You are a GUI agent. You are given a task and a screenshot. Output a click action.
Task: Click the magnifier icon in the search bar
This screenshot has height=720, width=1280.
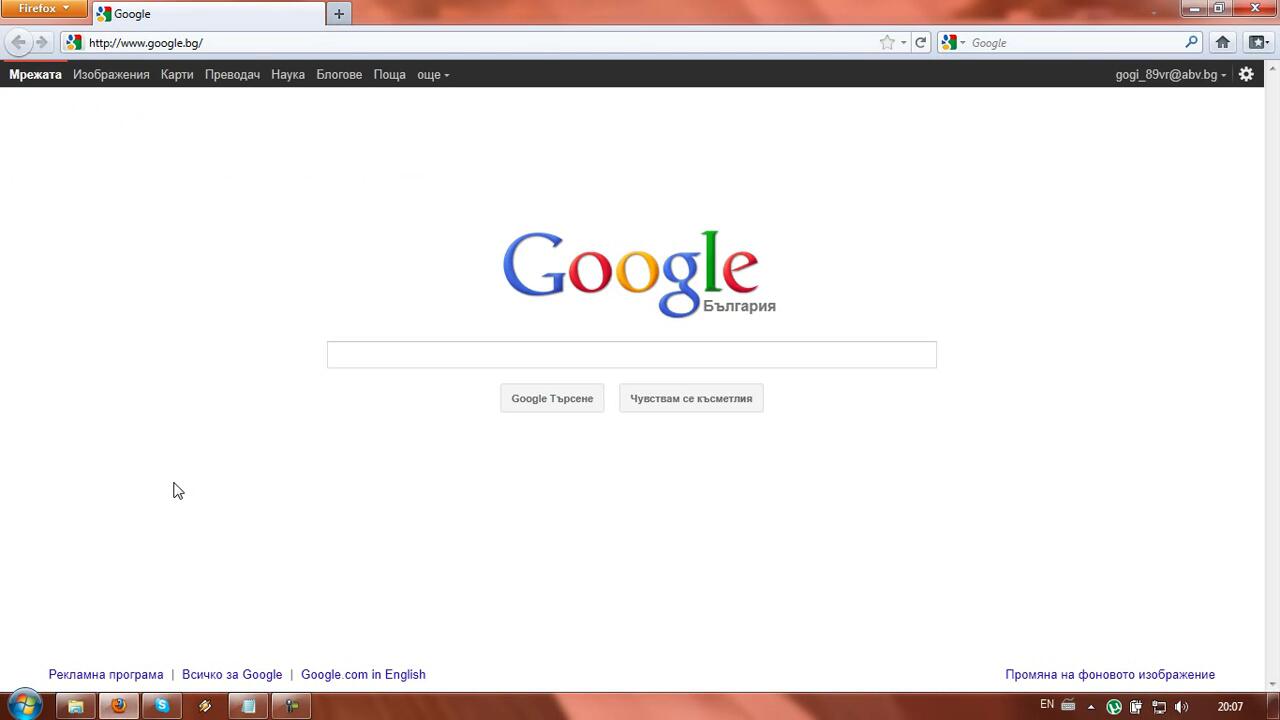(x=1191, y=42)
